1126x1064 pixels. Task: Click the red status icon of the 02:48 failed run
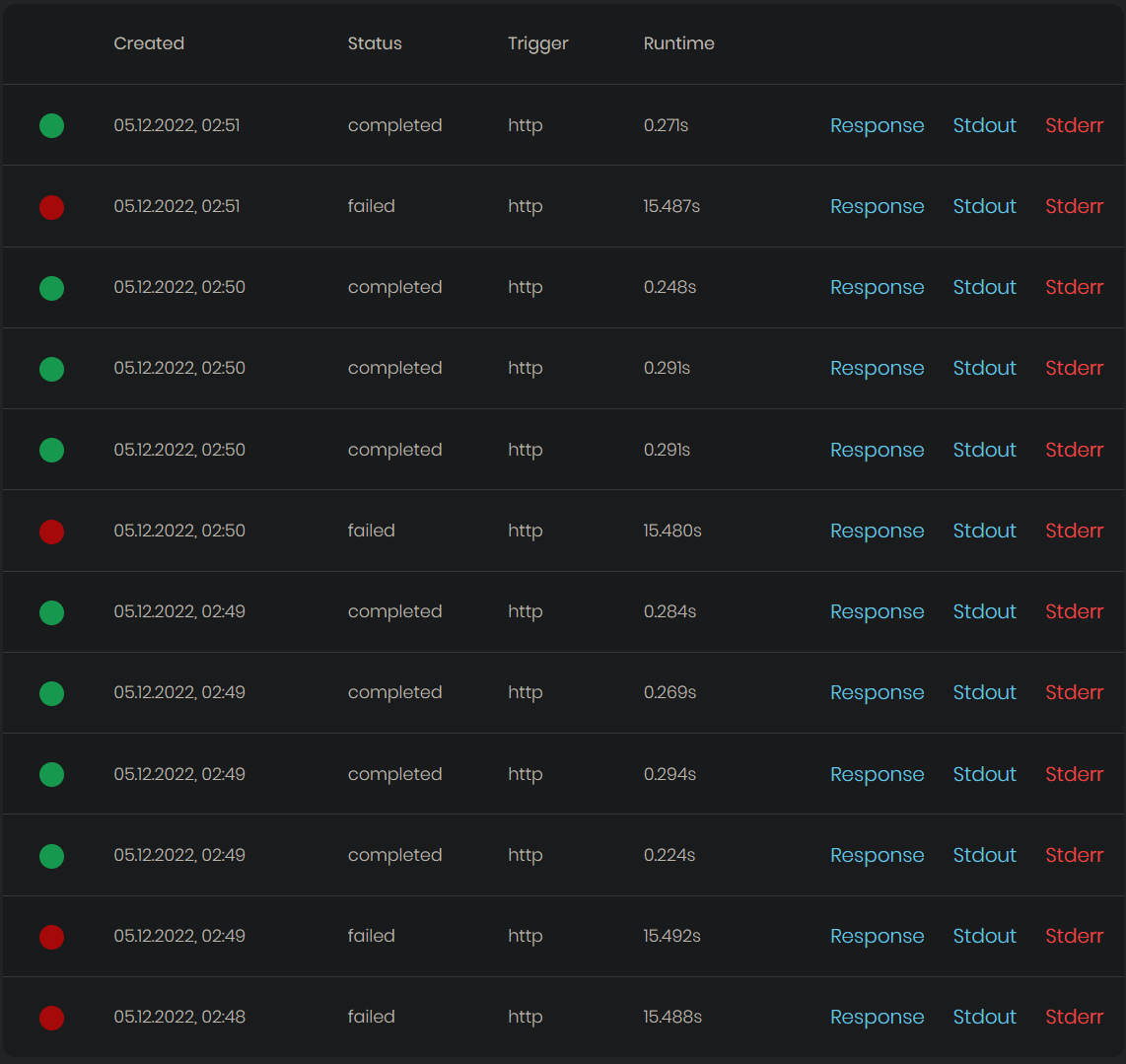click(51, 1018)
